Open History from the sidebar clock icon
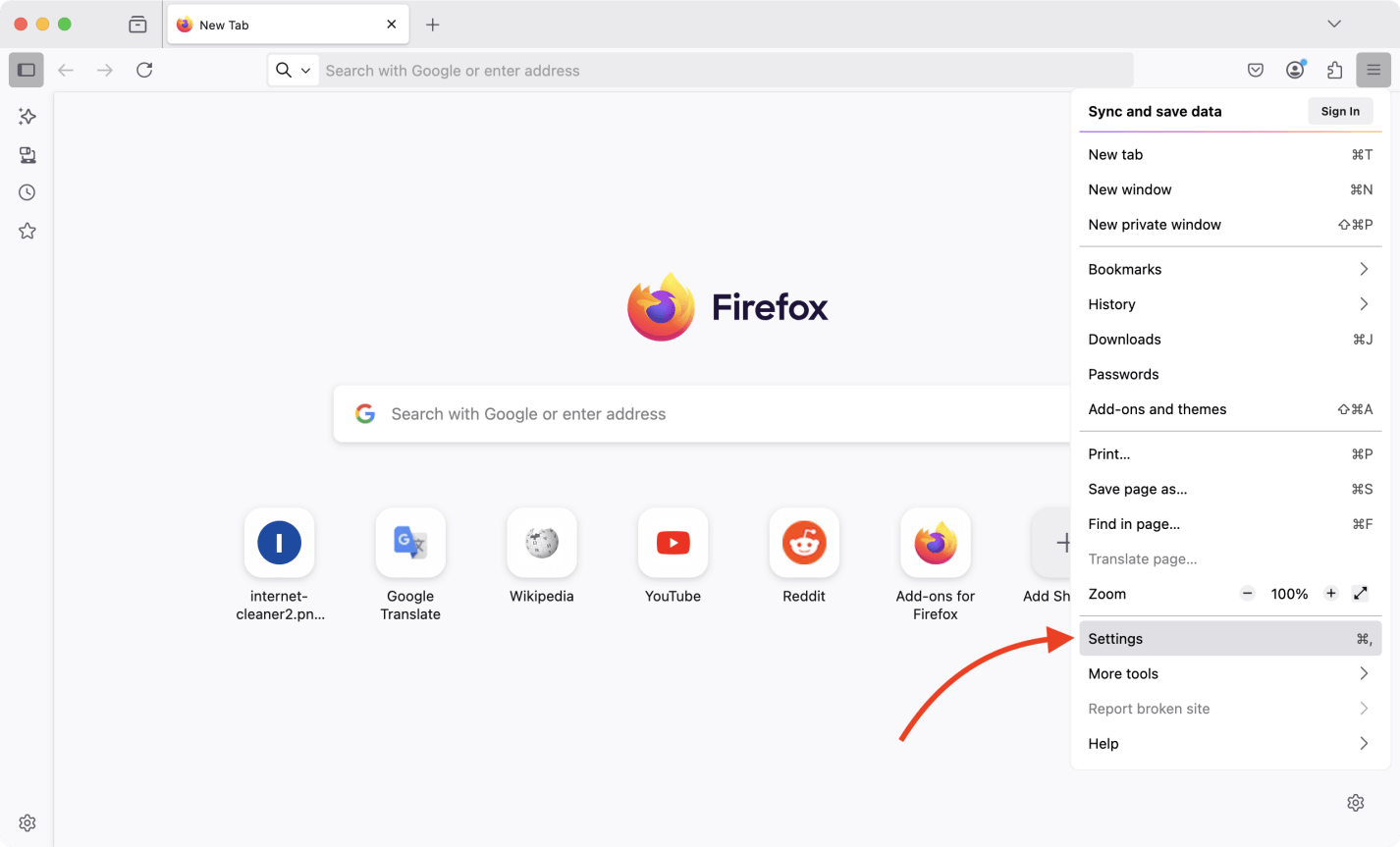1400x847 pixels. (27, 192)
